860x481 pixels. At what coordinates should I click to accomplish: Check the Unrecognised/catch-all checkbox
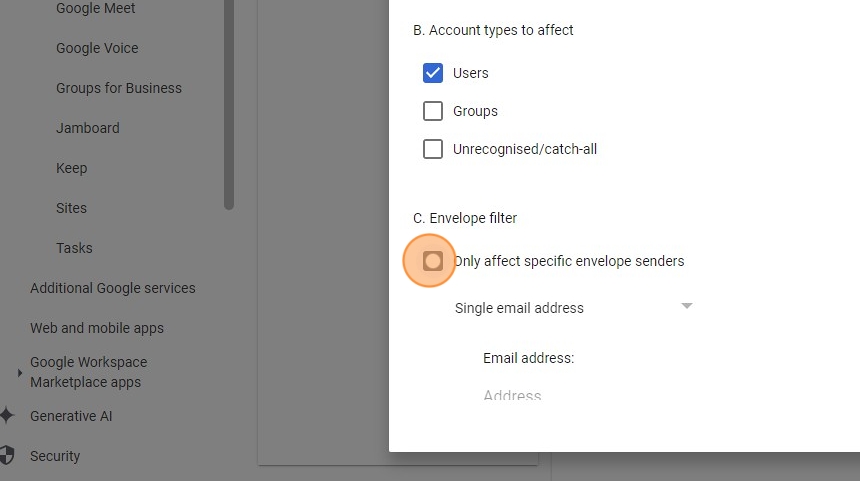pos(433,149)
